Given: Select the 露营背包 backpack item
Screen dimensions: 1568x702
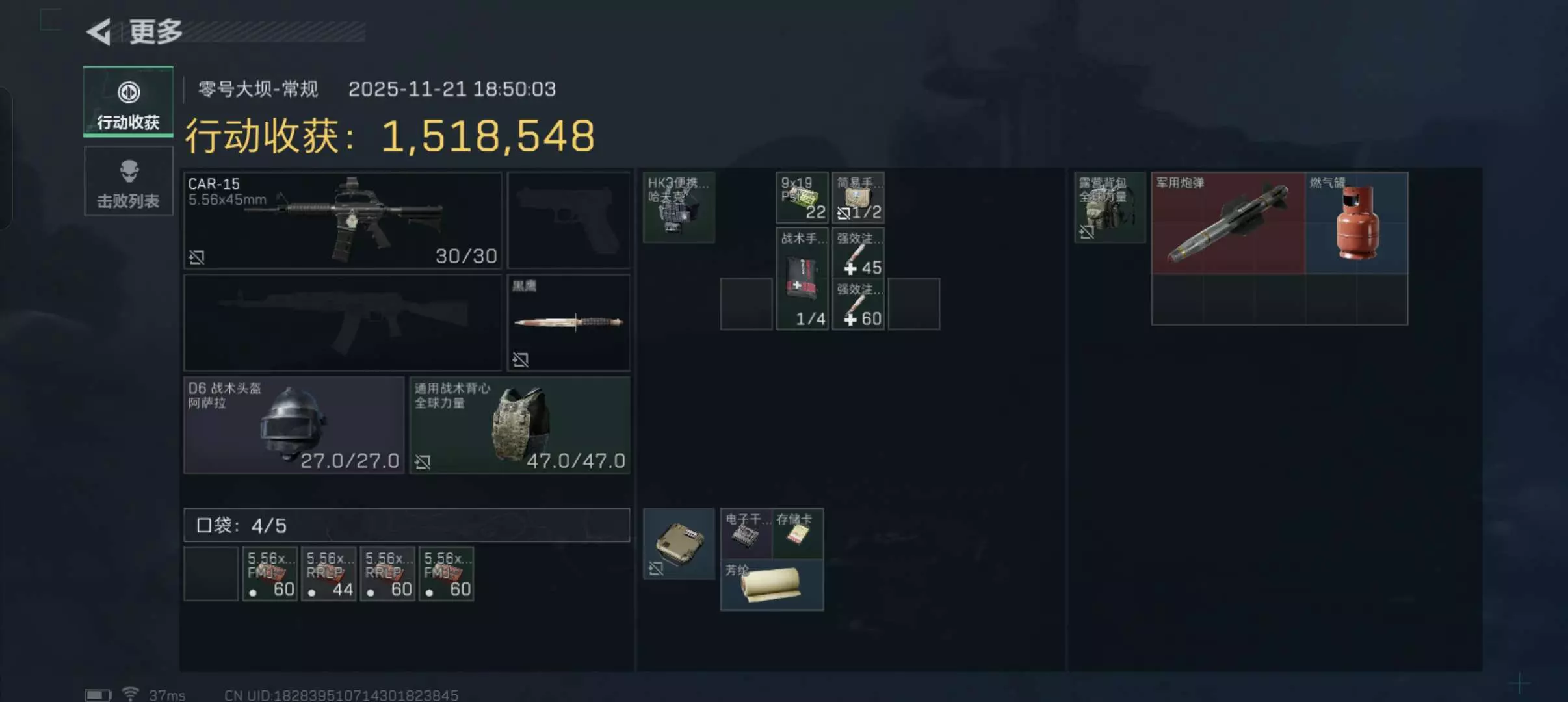Looking at the screenshot, I should pyautogui.click(x=1110, y=207).
